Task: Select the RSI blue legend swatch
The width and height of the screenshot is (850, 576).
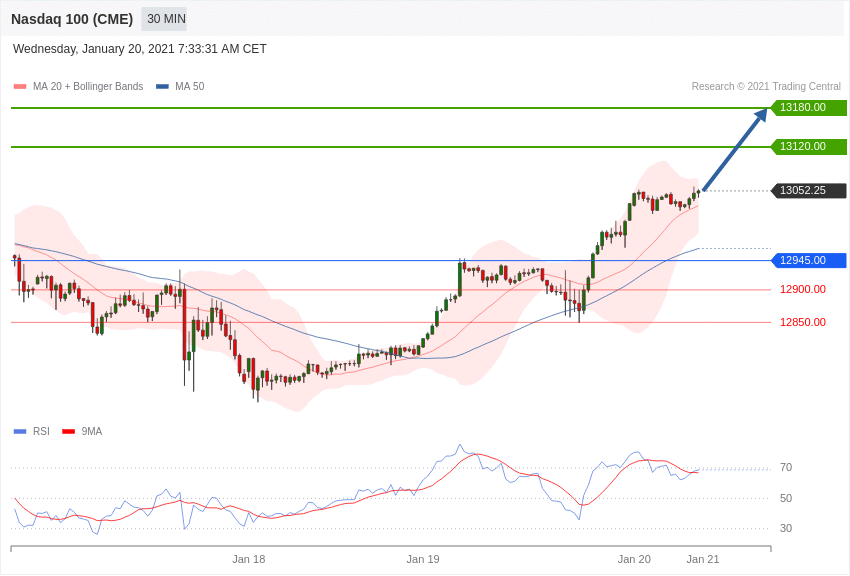Action: coord(20,432)
